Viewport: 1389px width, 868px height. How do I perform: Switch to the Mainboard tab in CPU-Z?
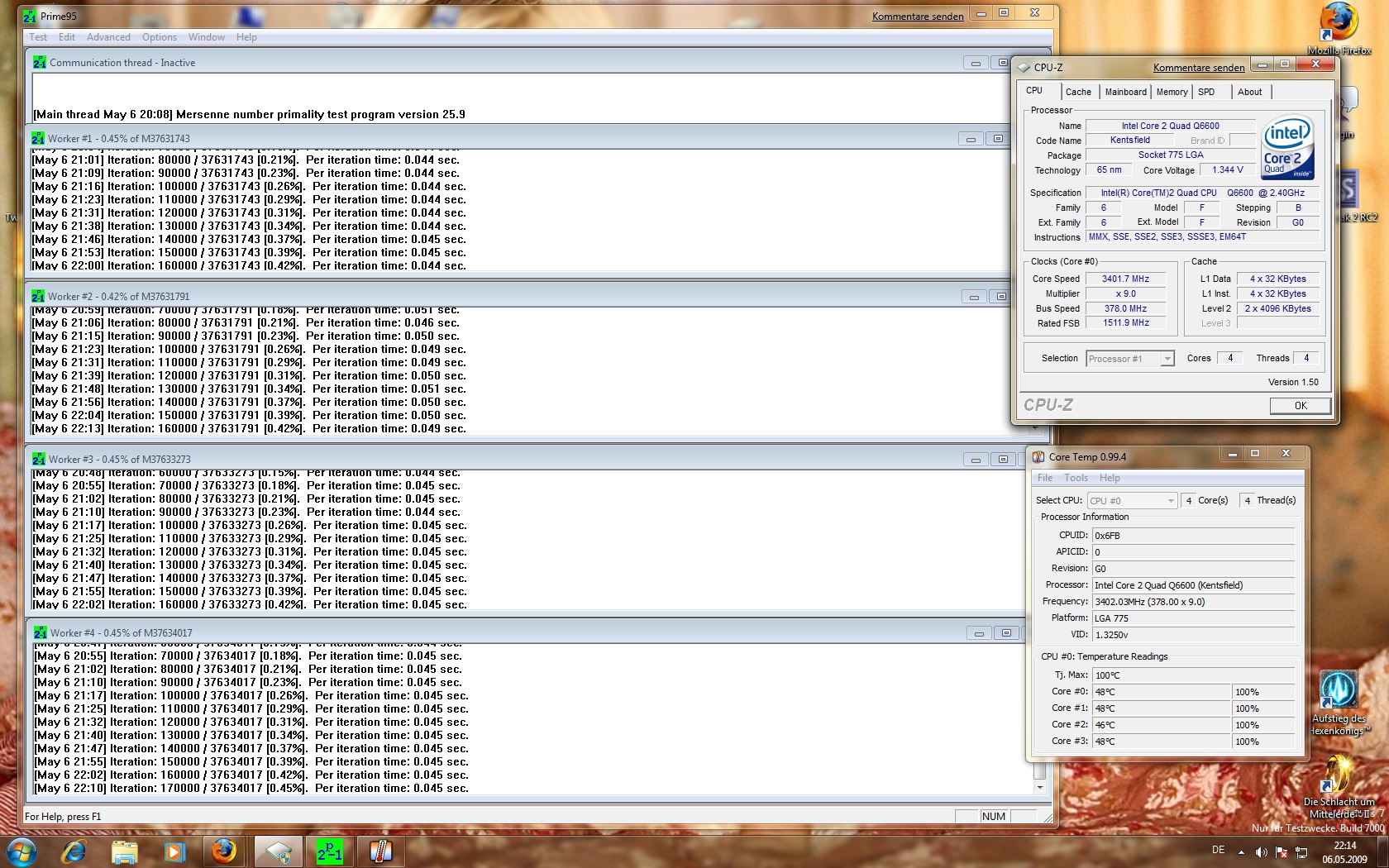point(1125,92)
